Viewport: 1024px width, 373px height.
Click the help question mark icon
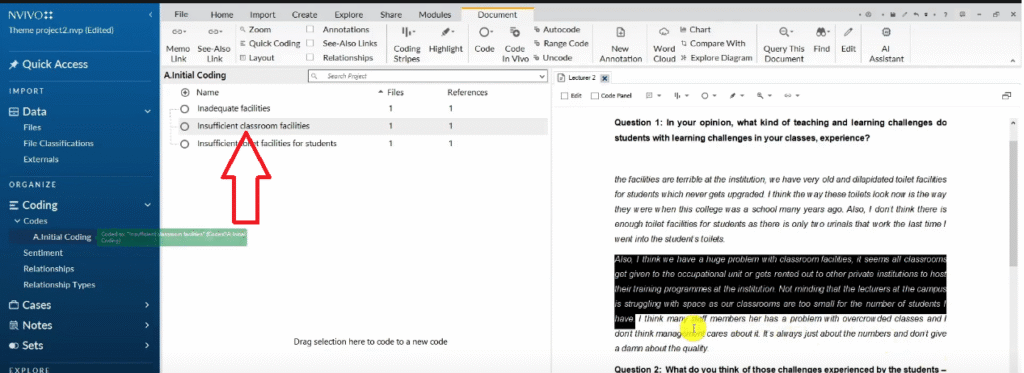pyautogui.click(x=945, y=14)
